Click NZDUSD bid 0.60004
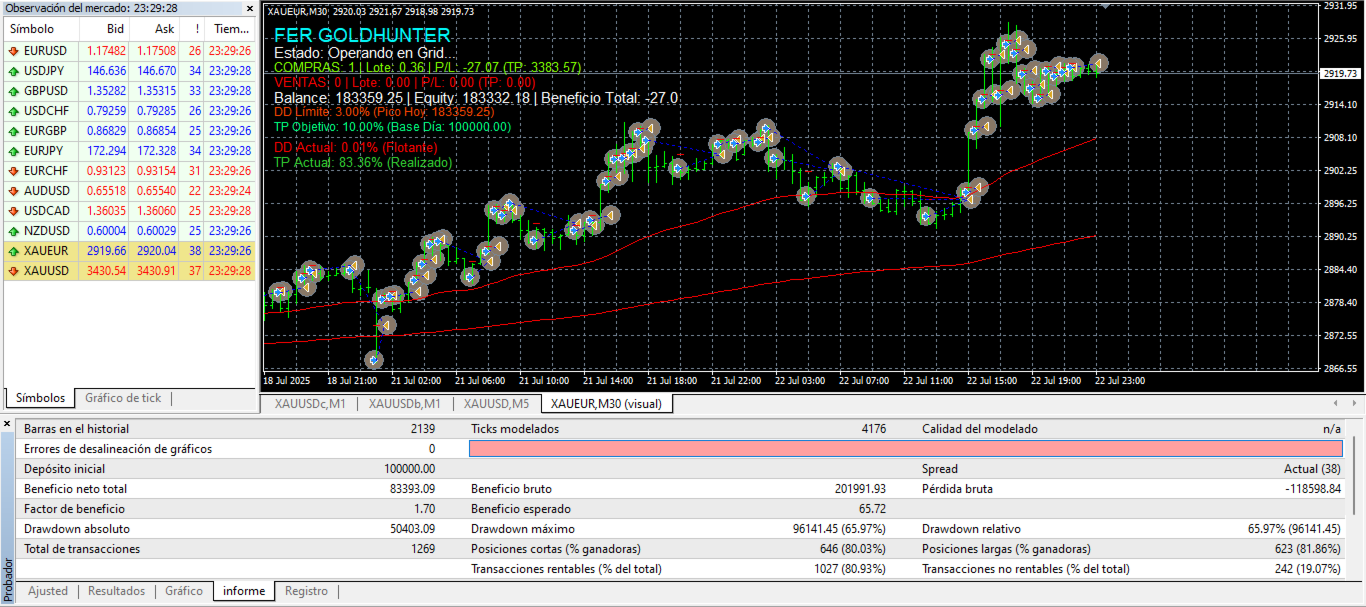 tap(107, 231)
